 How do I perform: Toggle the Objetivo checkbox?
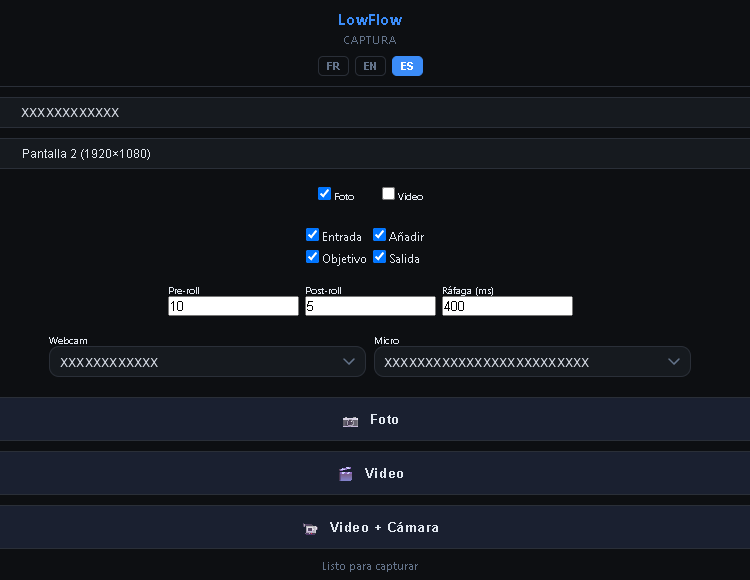tap(312, 257)
